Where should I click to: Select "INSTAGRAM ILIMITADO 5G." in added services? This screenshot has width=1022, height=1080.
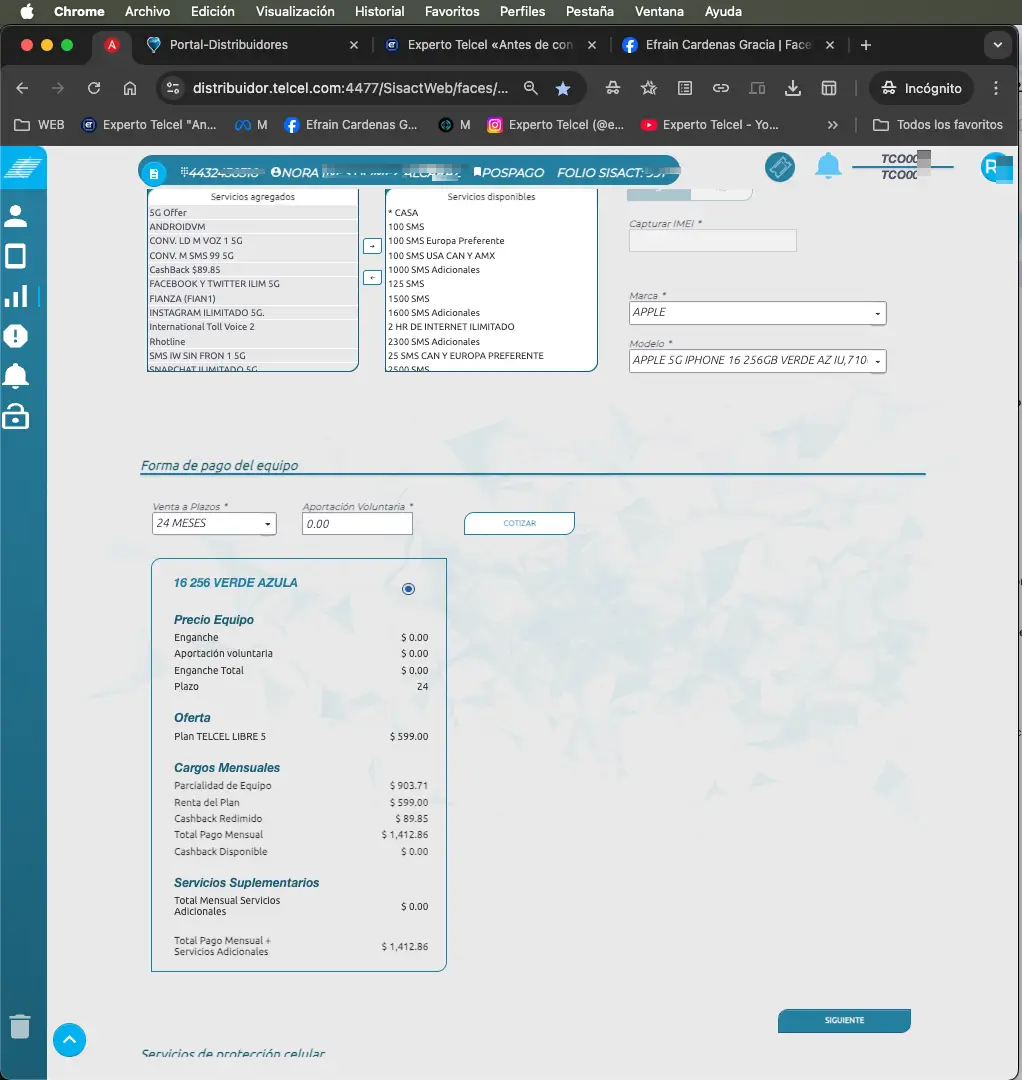pos(253,313)
